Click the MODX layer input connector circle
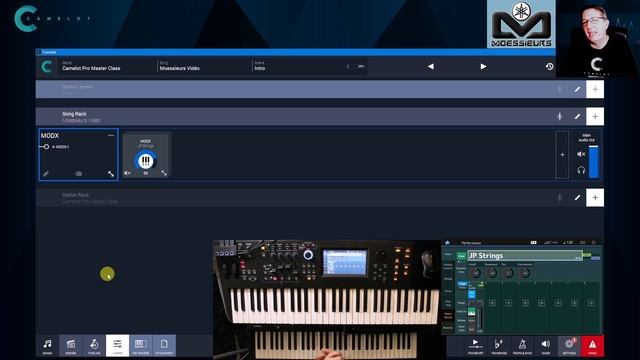 point(46,147)
